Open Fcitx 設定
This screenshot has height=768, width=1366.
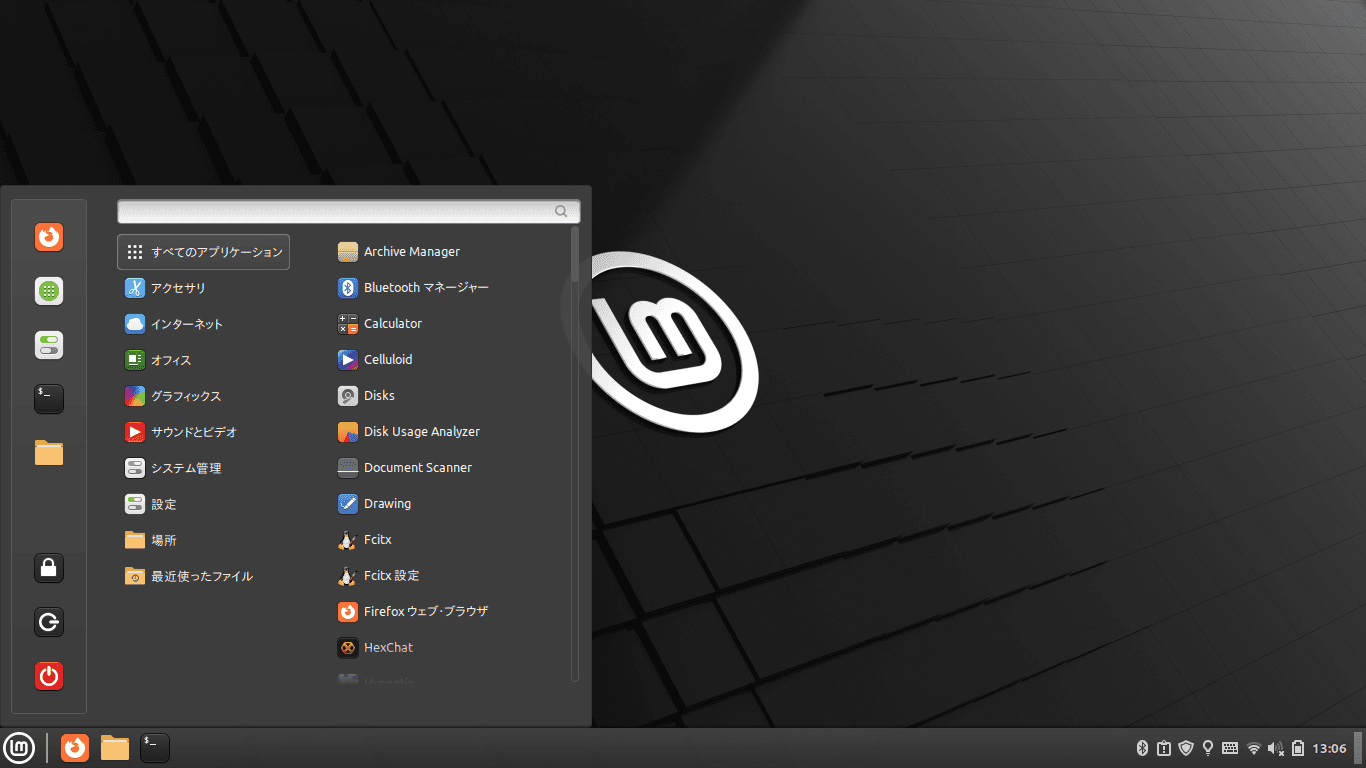tap(450, 576)
